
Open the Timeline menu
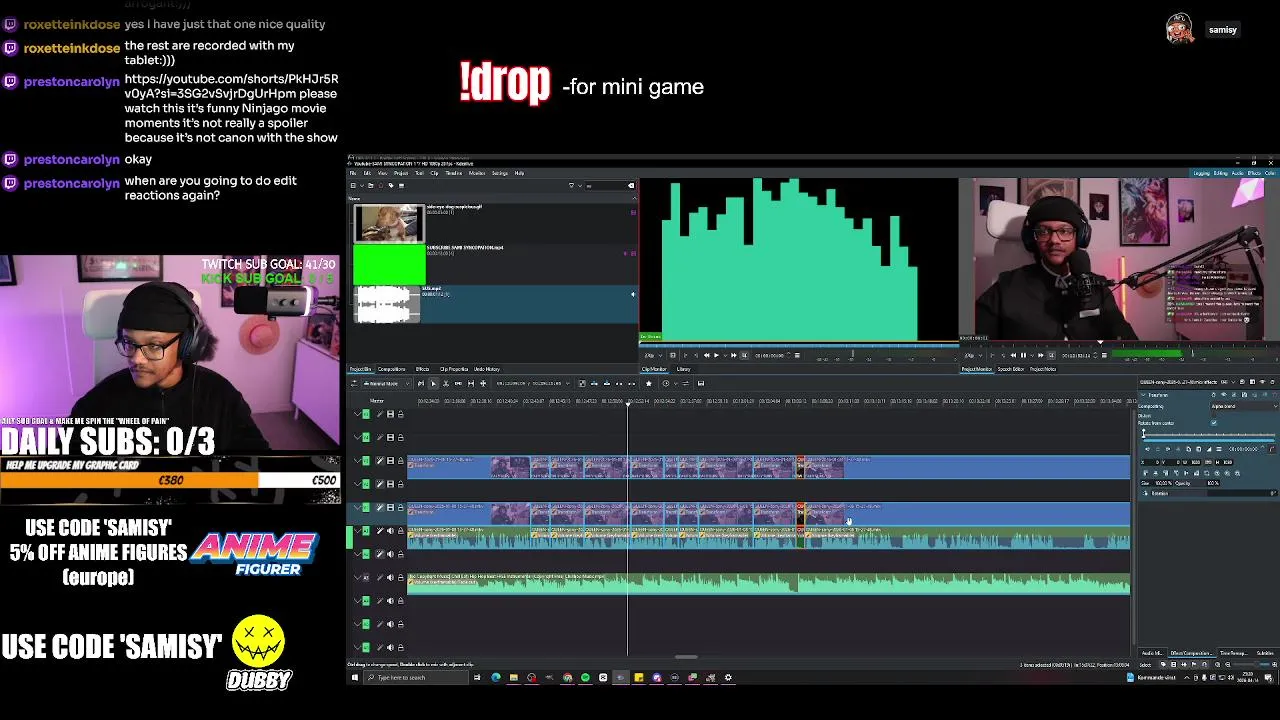tap(454, 173)
